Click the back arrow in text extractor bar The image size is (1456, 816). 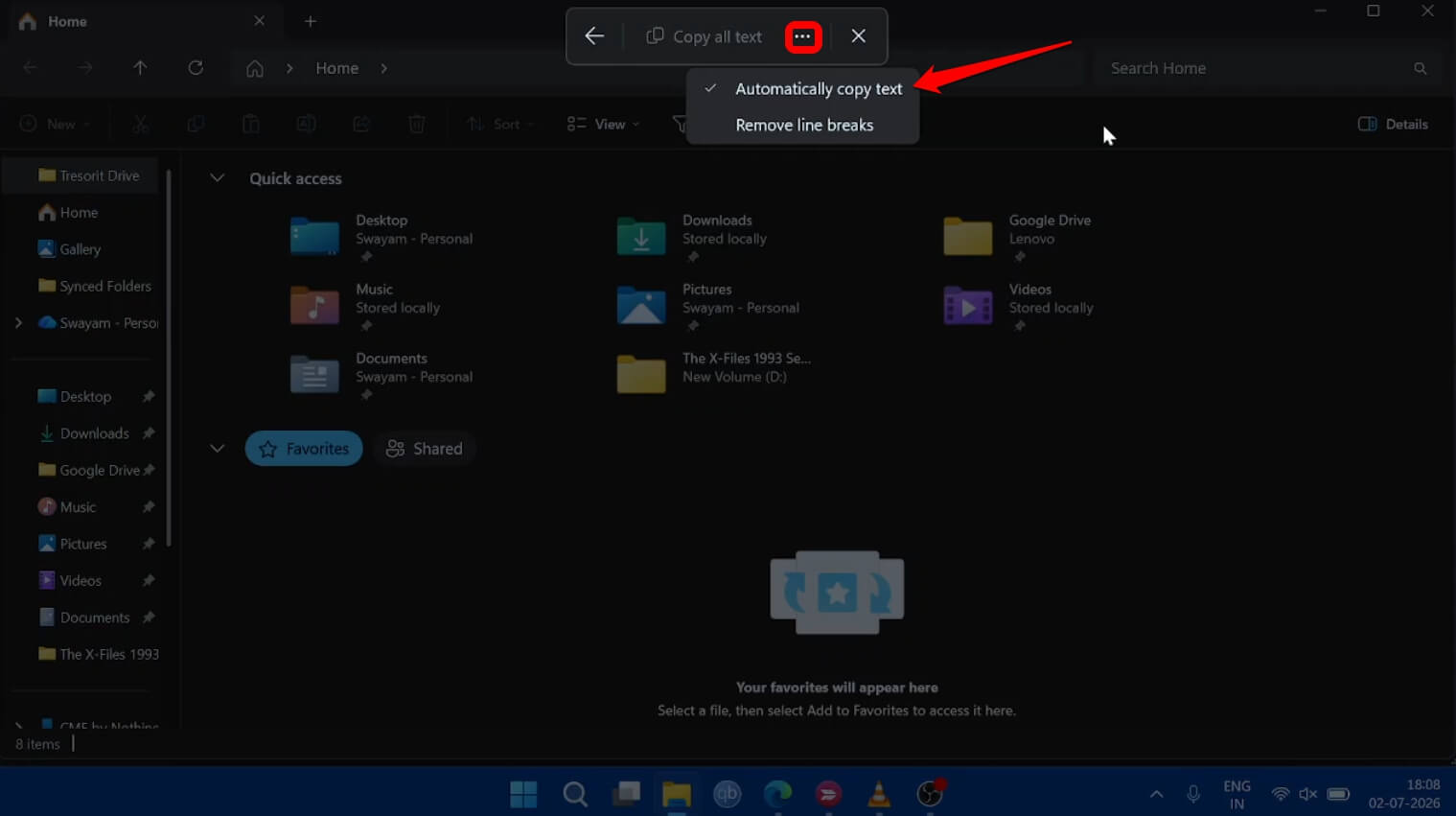point(594,36)
